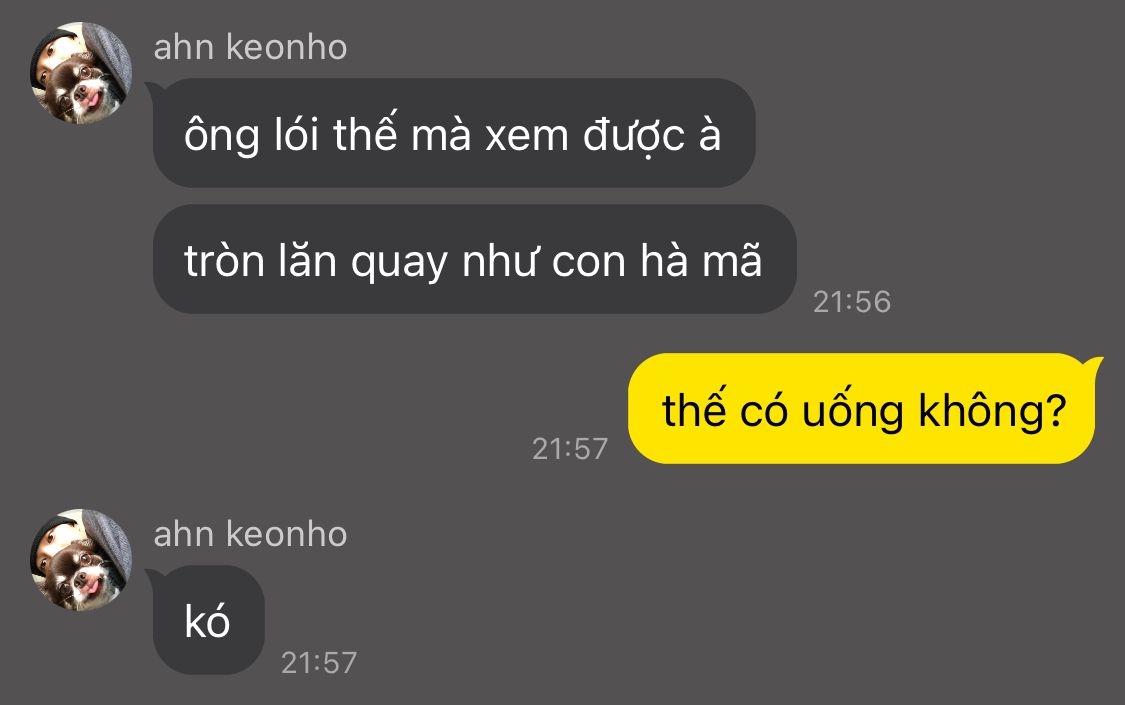1125x705 pixels.
Task: Select the short 'kó' reply bubble
Action: pos(209,620)
